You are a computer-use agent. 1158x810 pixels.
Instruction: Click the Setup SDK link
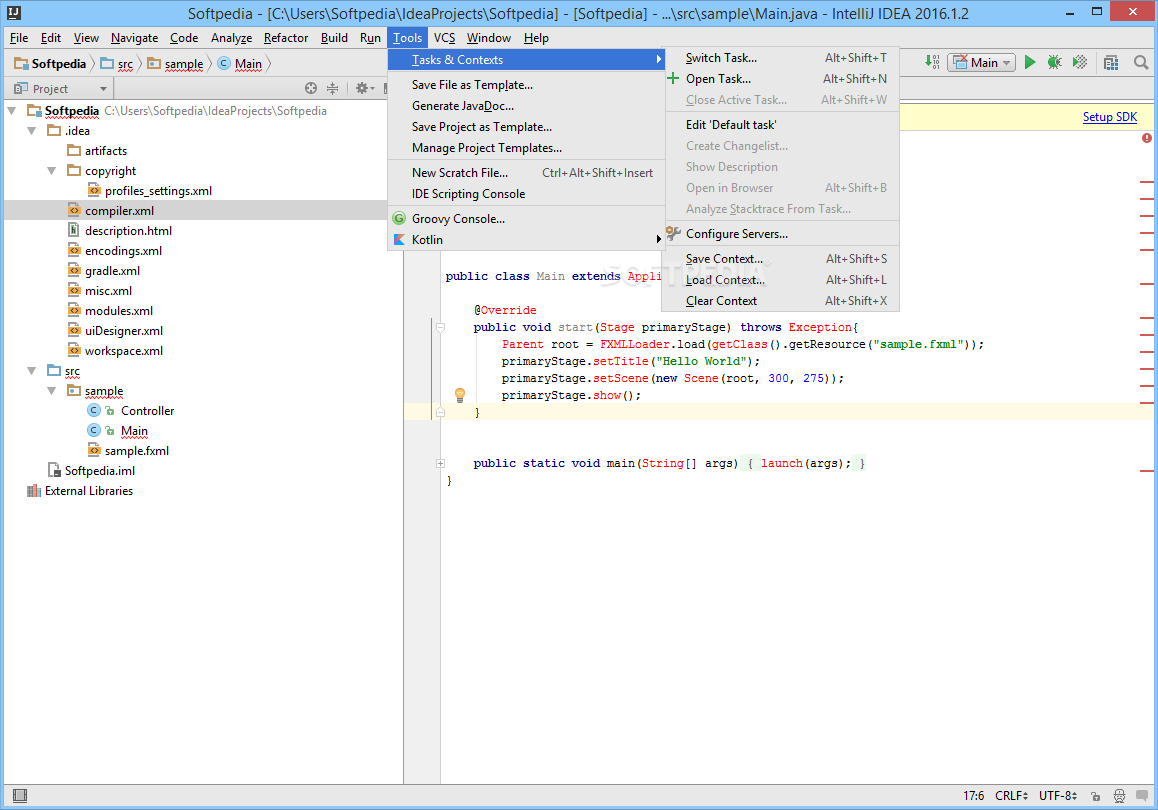click(x=1109, y=117)
